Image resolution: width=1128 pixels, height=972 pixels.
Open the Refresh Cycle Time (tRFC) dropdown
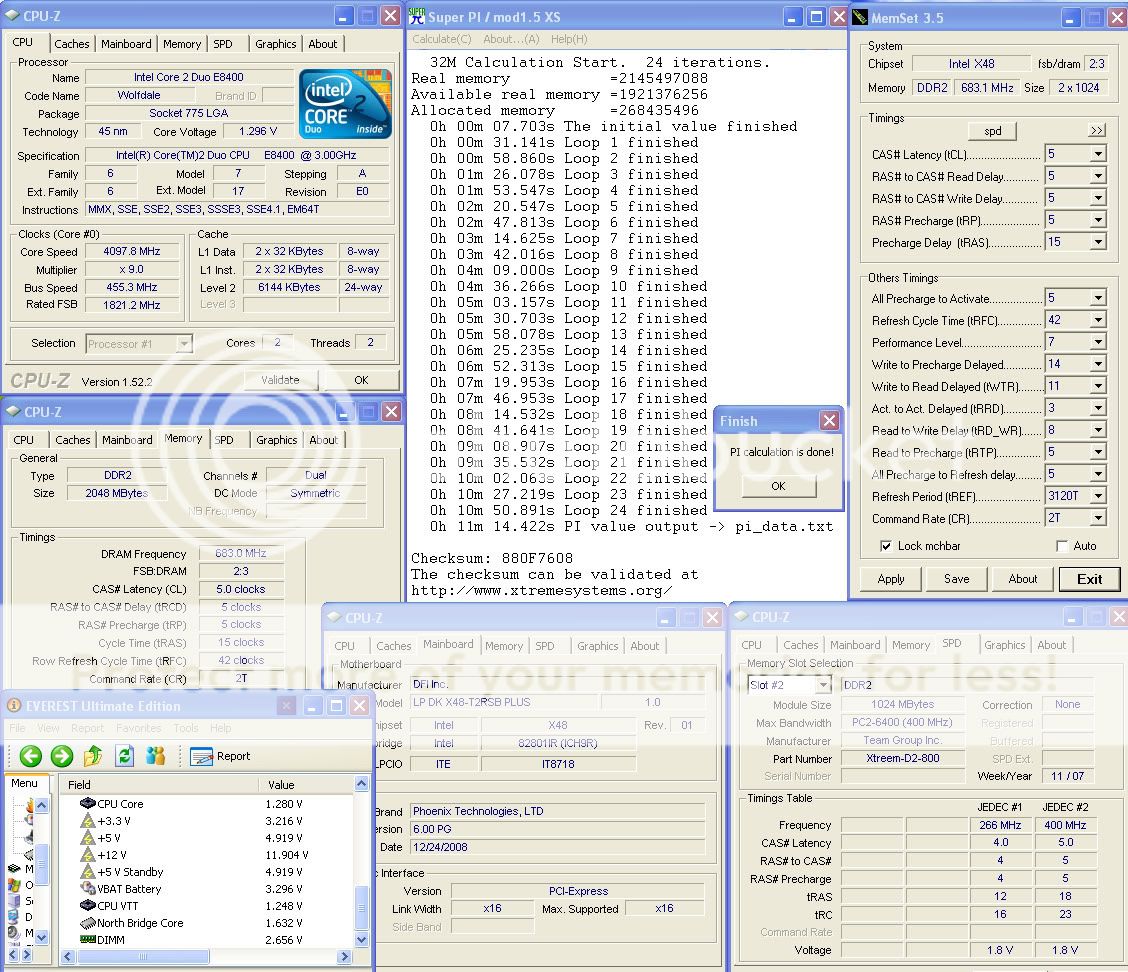click(x=1098, y=320)
